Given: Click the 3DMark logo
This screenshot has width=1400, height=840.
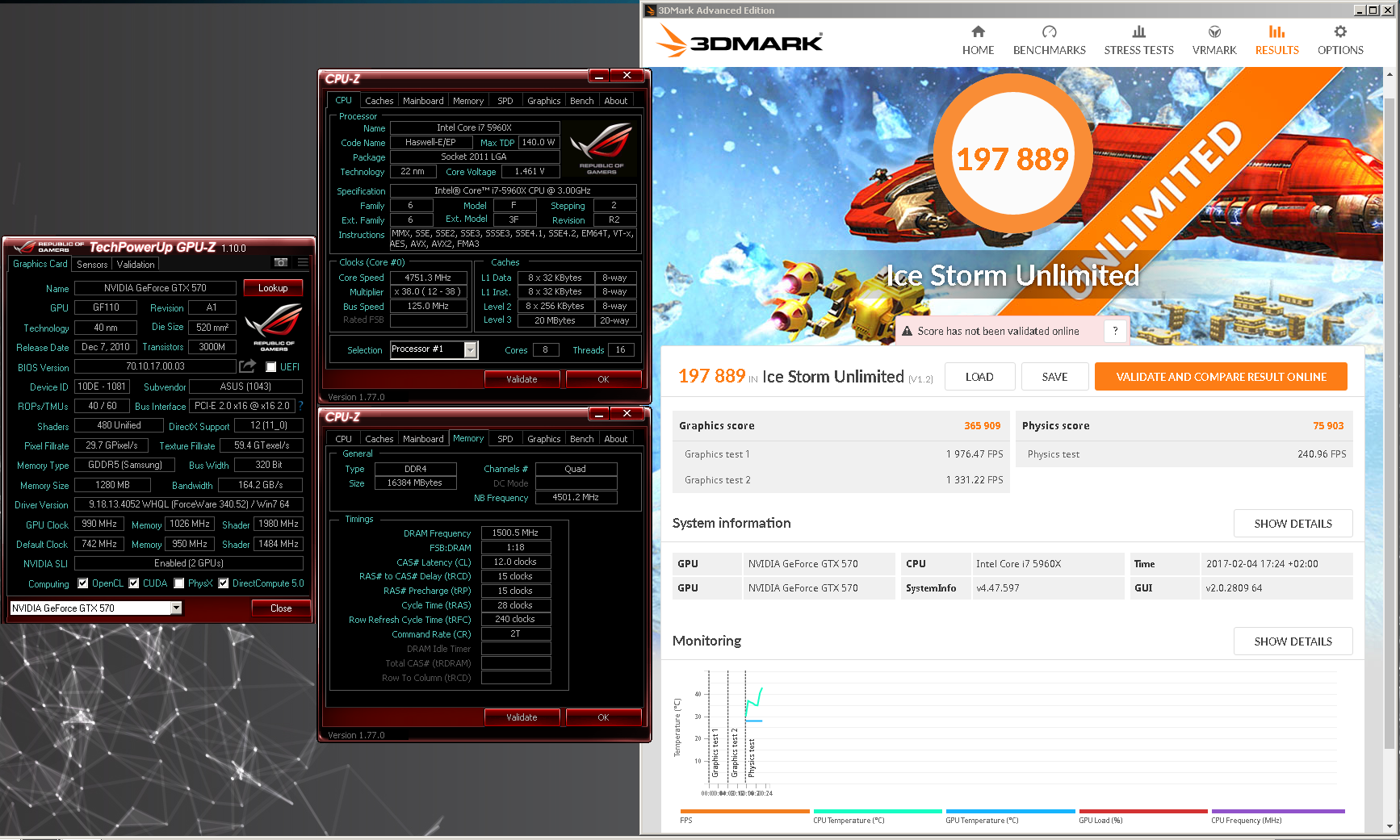Looking at the screenshot, I should 740,40.
